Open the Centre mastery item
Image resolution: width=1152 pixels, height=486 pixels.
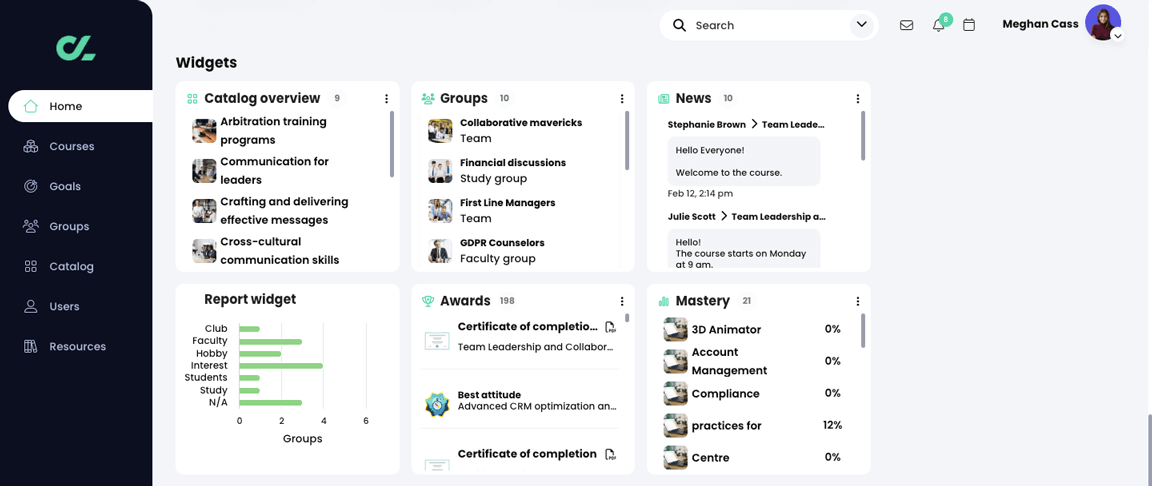tap(710, 457)
